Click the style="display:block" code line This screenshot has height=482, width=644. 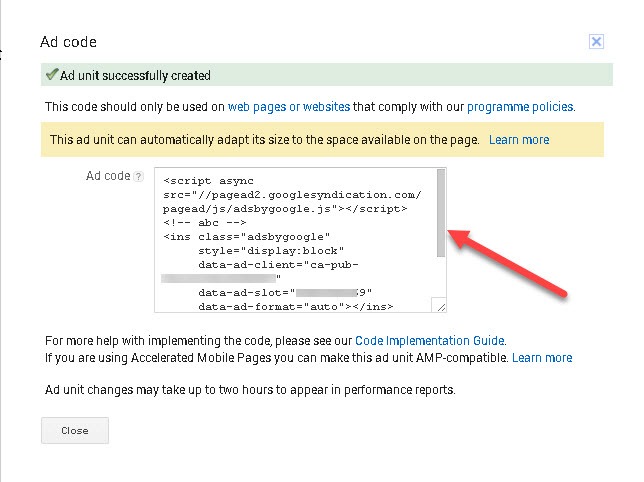[x=270, y=251]
